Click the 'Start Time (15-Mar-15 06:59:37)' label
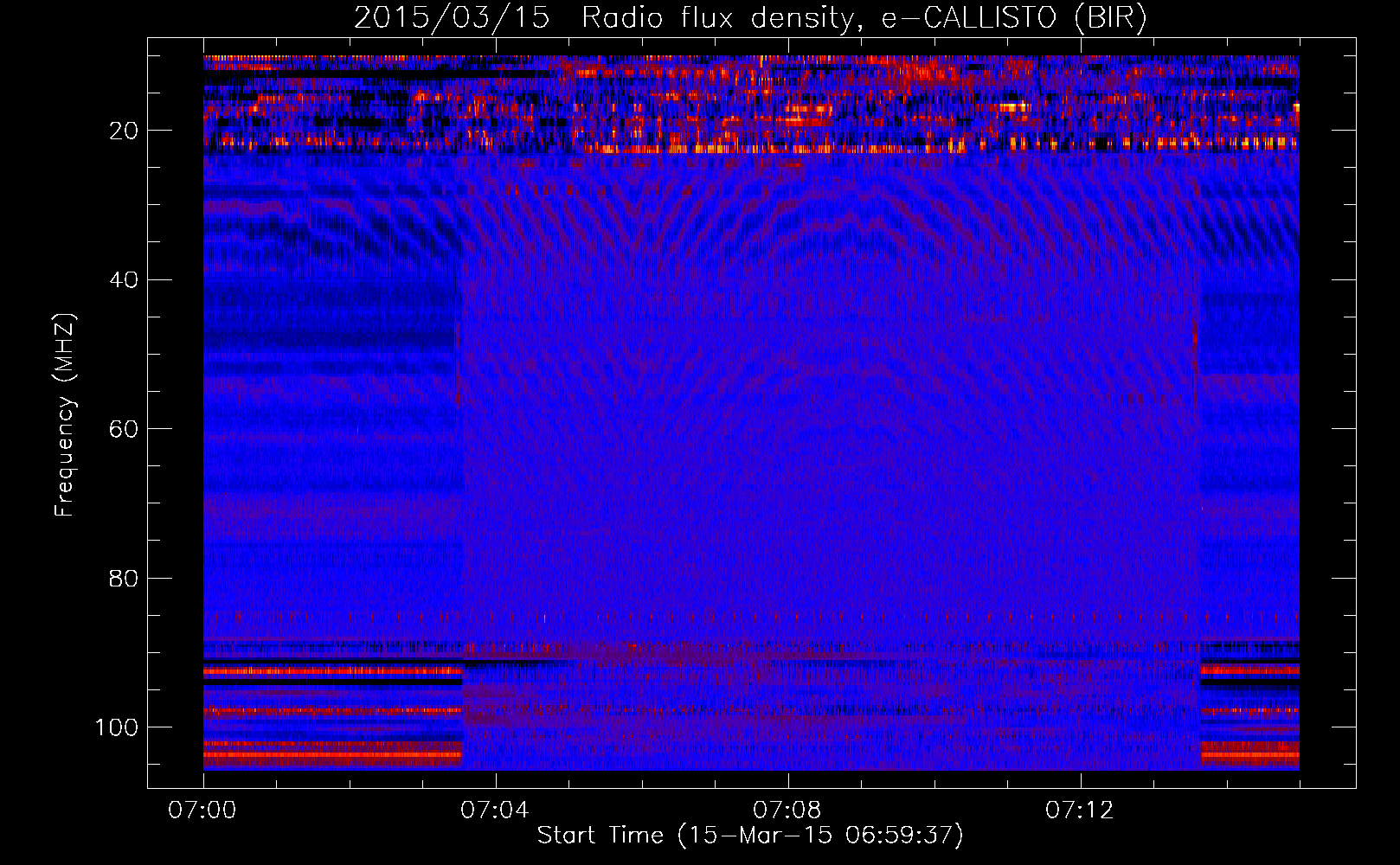Image resolution: width=1400 pixels, height=865 pixels. [x=750, y=836]
